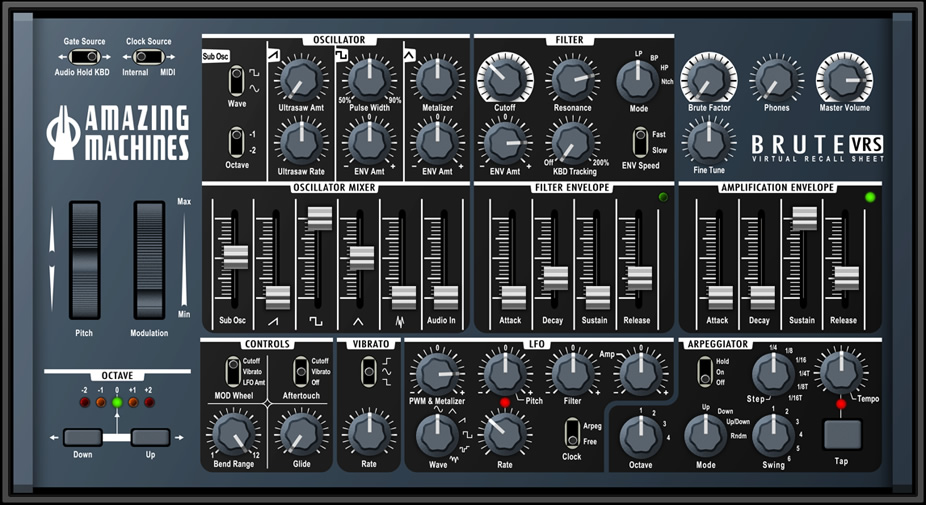Click the Filter Envelope Attack fader
This screenshot has height=505, width=926.
point(513,298)
